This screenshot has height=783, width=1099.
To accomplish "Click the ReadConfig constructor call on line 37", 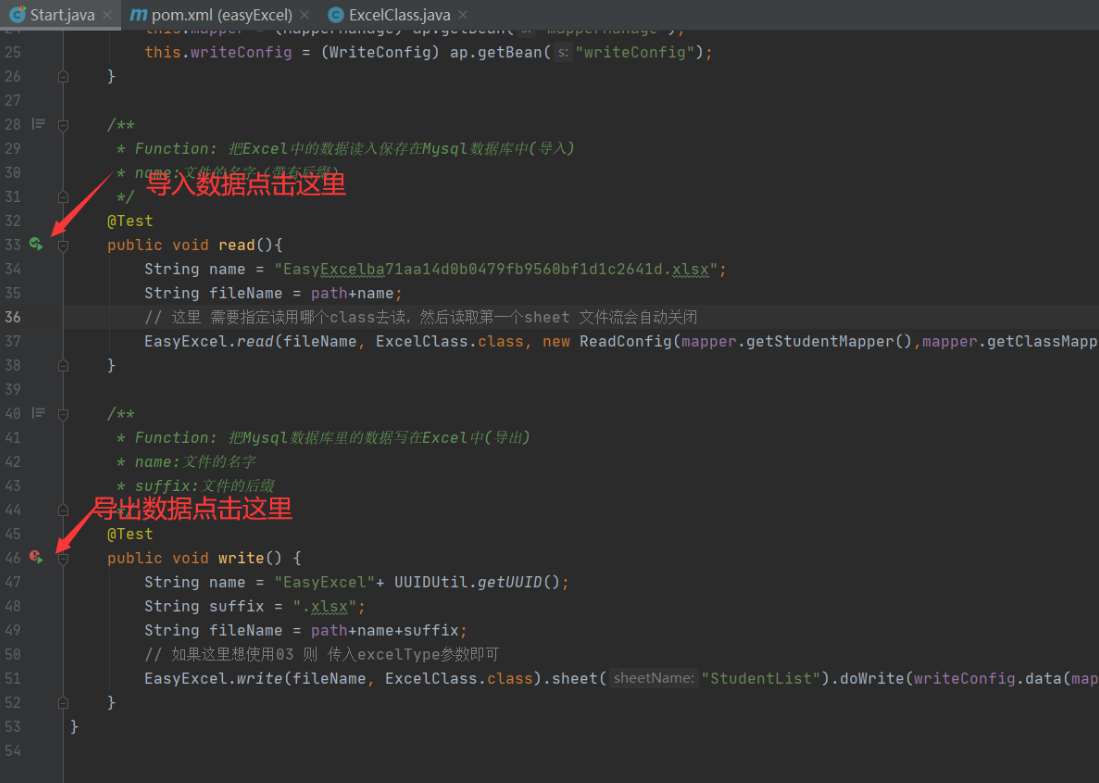I will pos(625,341).
